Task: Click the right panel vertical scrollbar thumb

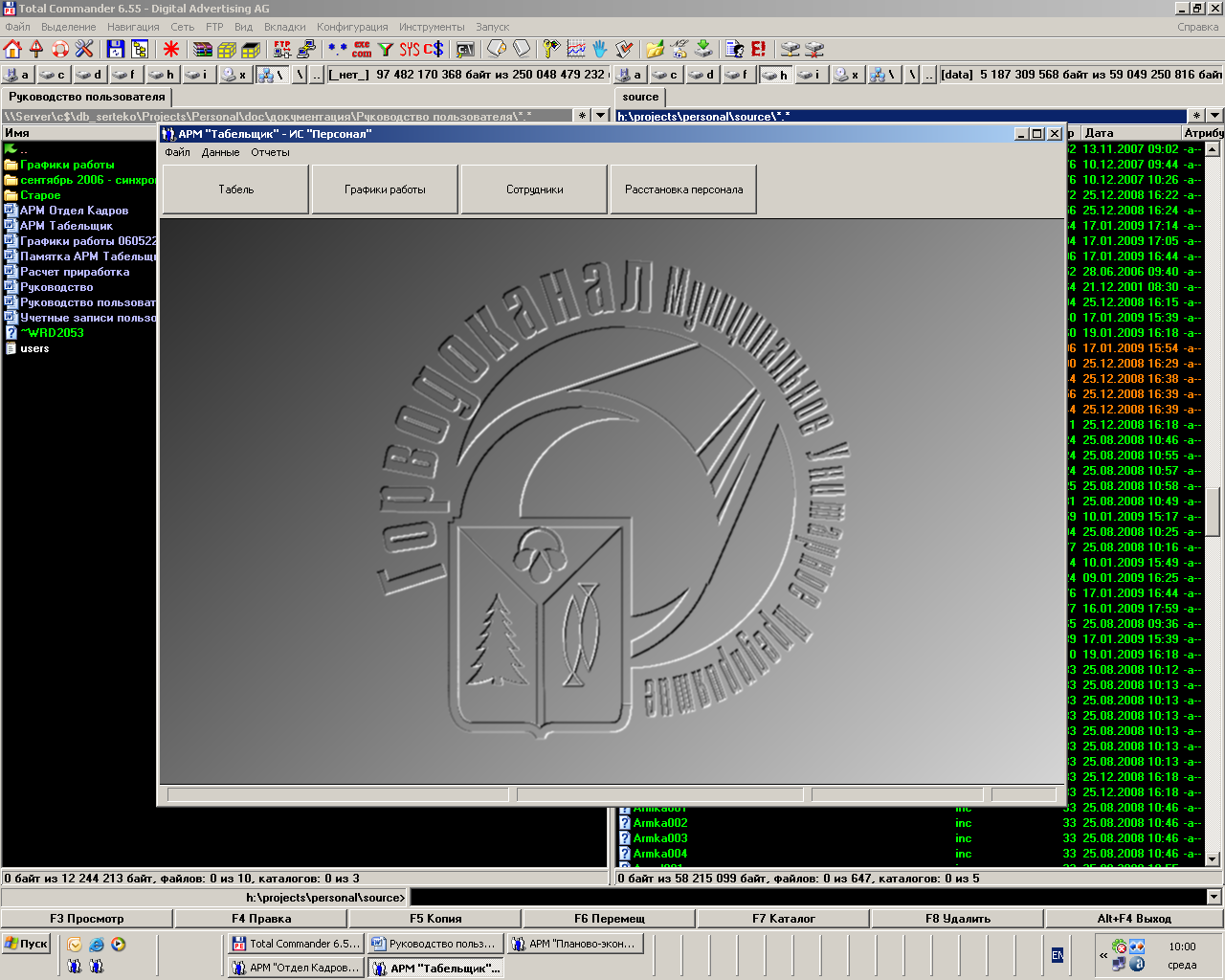Action: 1213,512
